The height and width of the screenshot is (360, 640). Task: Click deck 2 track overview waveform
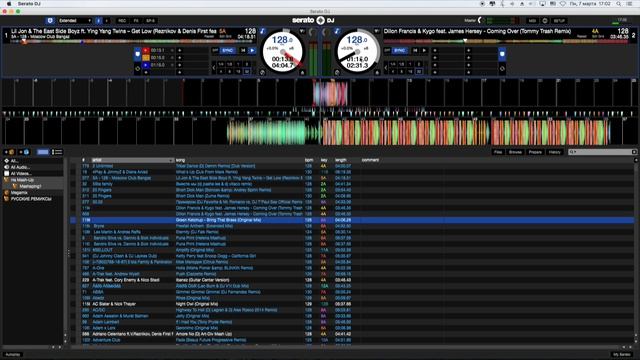point(506,41)
